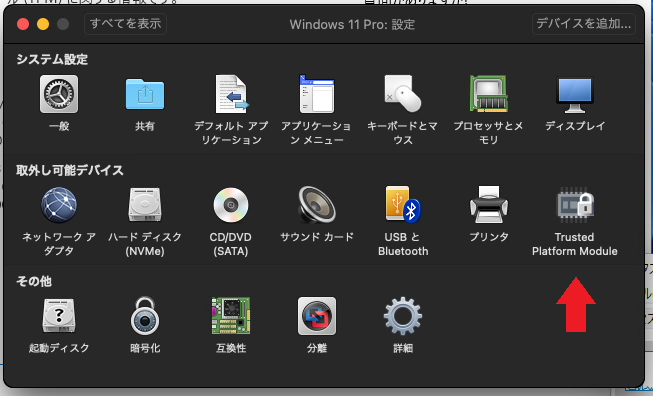Open ネットワーク アダプタ globe icon

[x=59, y=205]
